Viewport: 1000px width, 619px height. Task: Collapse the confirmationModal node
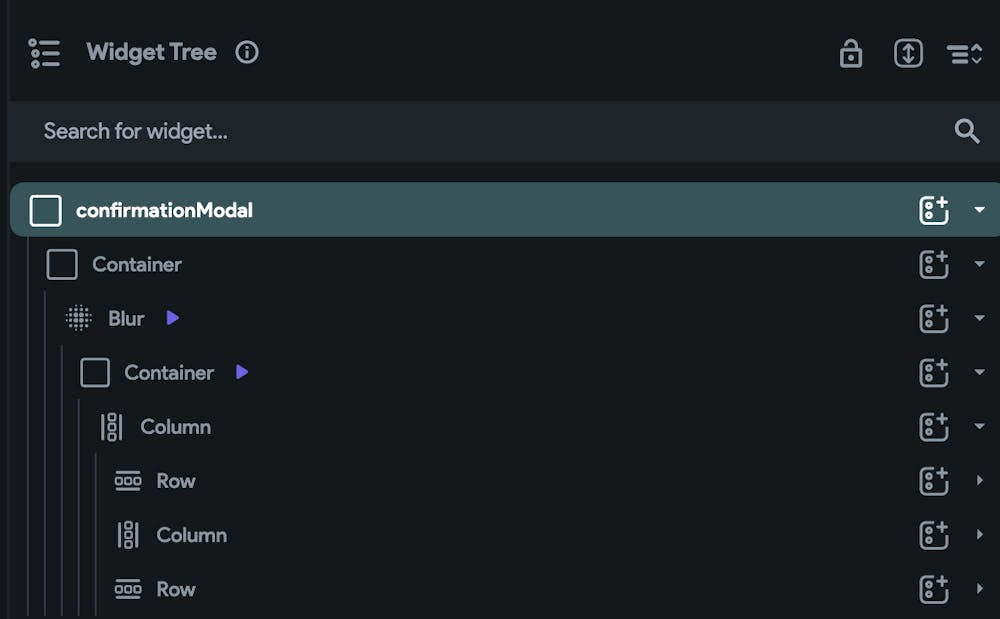pyautogui.click(x=979, y=210)
